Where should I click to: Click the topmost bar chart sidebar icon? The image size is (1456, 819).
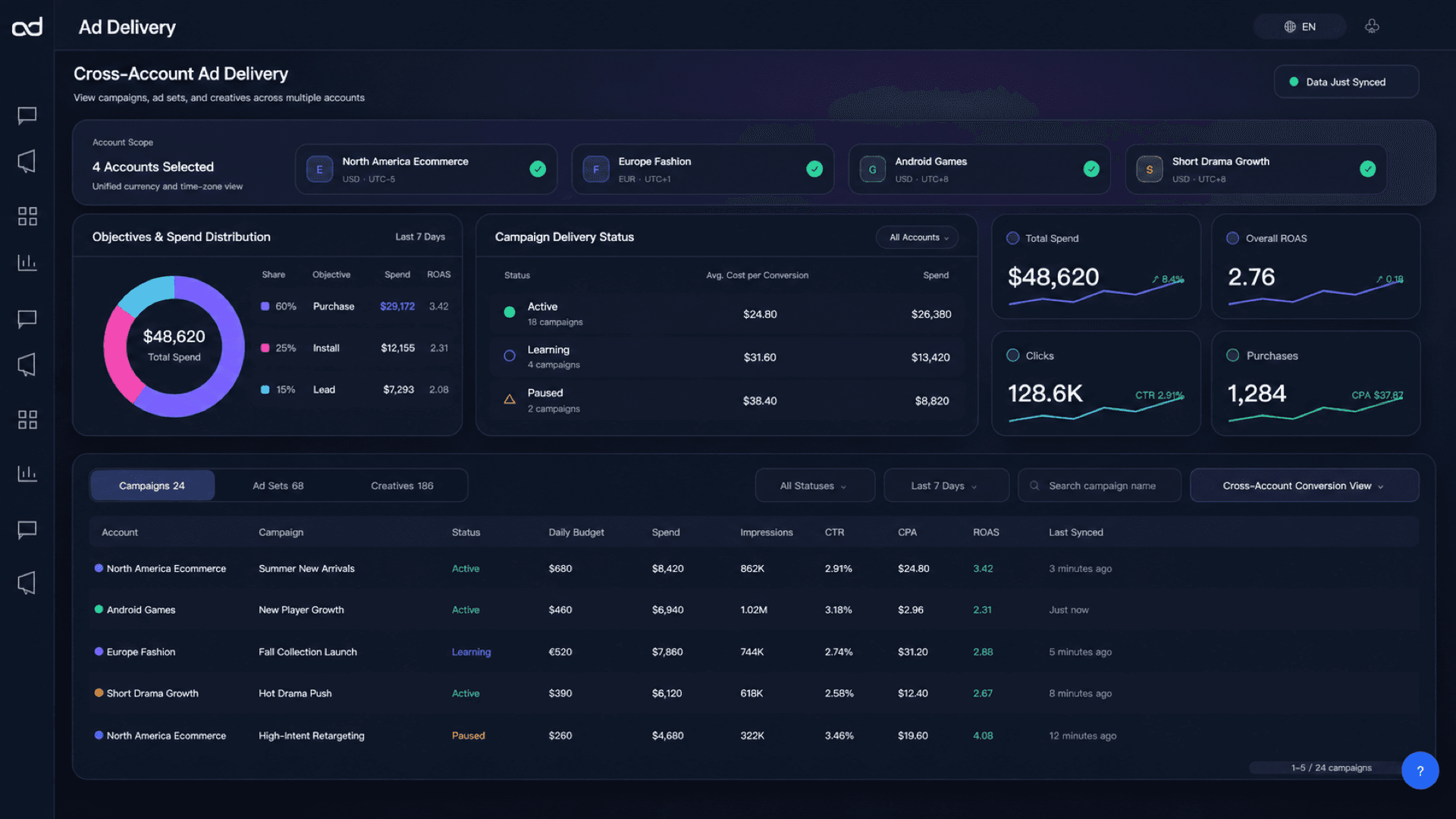pos(27,262)
